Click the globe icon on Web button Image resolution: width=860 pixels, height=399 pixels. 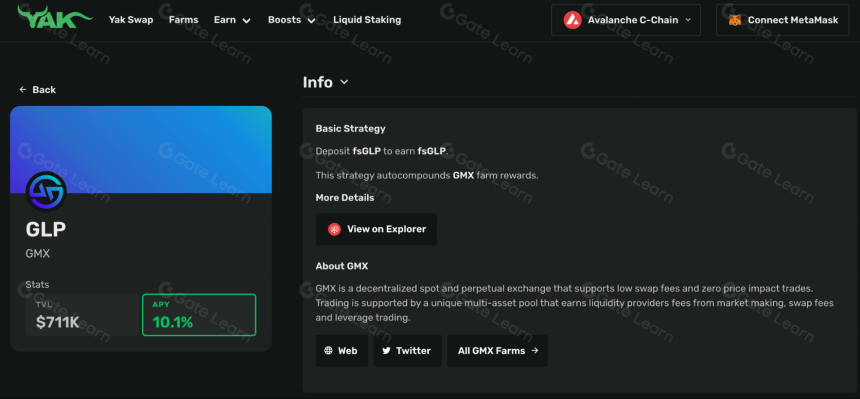pos(329,351)
